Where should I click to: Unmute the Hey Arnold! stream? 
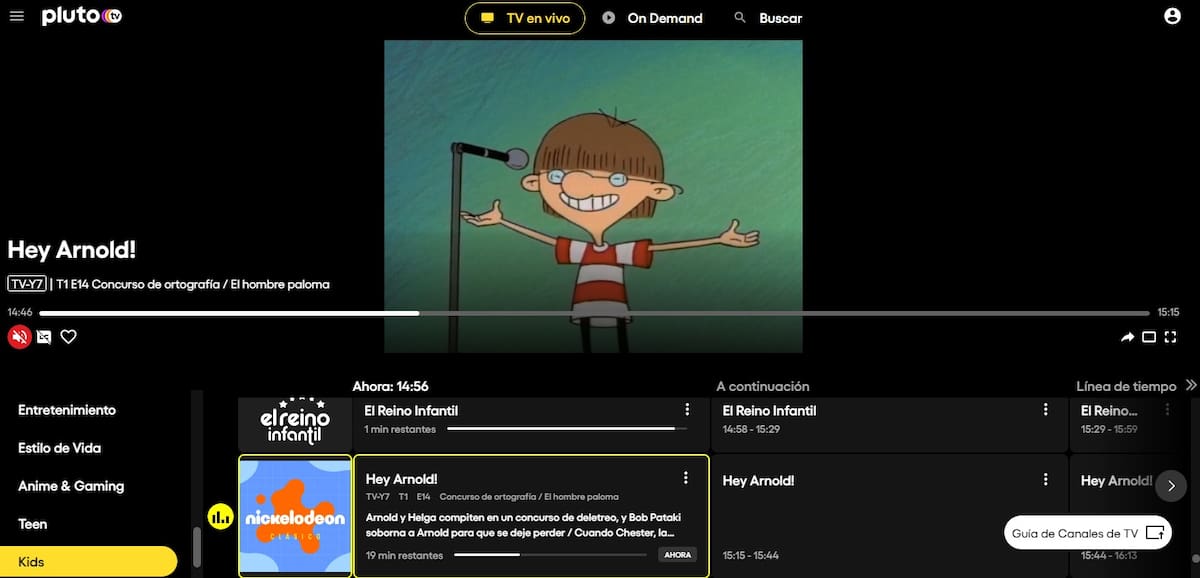(x=19, y=336)
